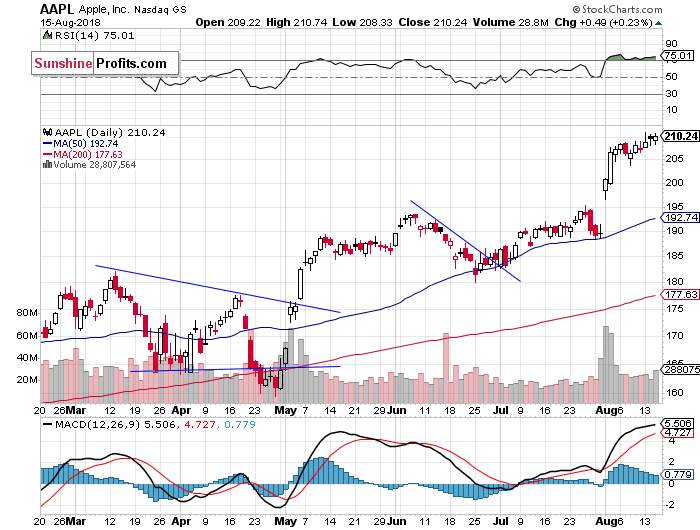This screenshot has width=700, height=530.
Task: Click the 'Chg +0.49 (+0.23%)' value
Action: pos(604,22)
